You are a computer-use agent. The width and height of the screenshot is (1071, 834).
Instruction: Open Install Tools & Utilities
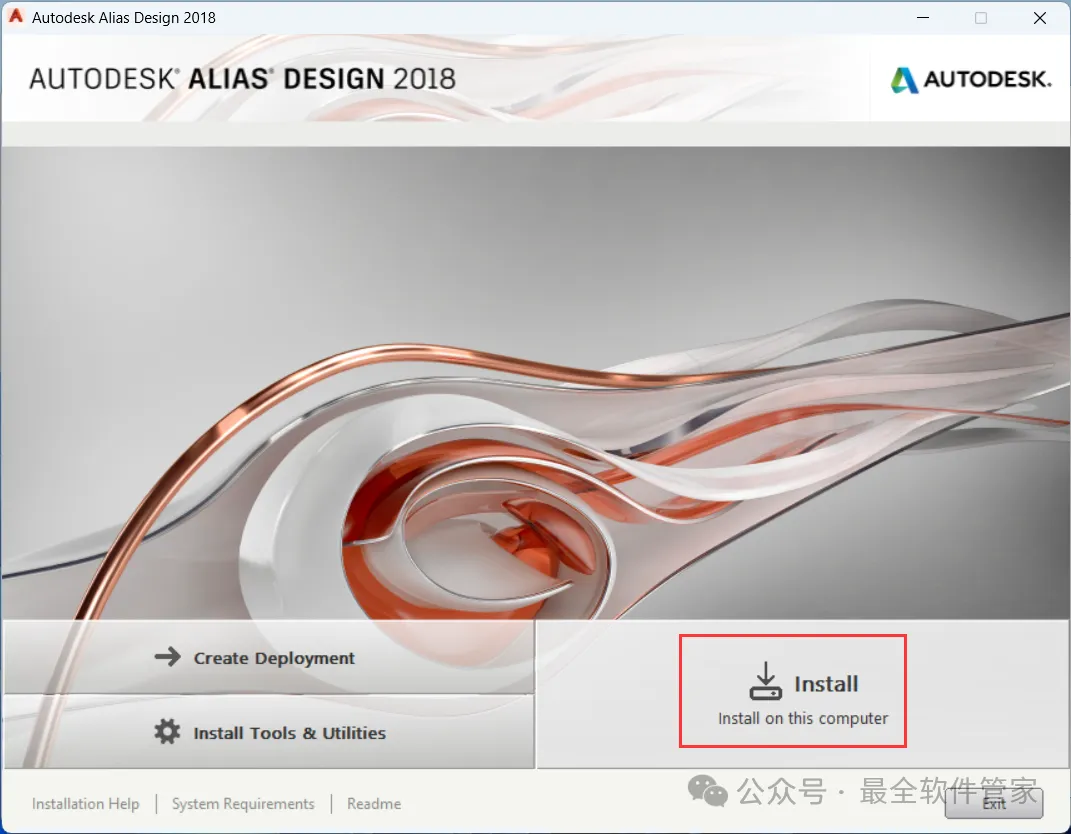[x=269, y=732]
